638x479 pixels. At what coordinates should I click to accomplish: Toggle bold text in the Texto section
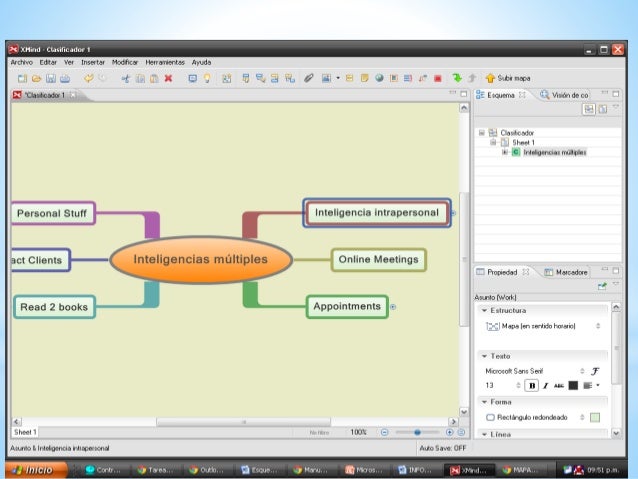coord(532,385)
